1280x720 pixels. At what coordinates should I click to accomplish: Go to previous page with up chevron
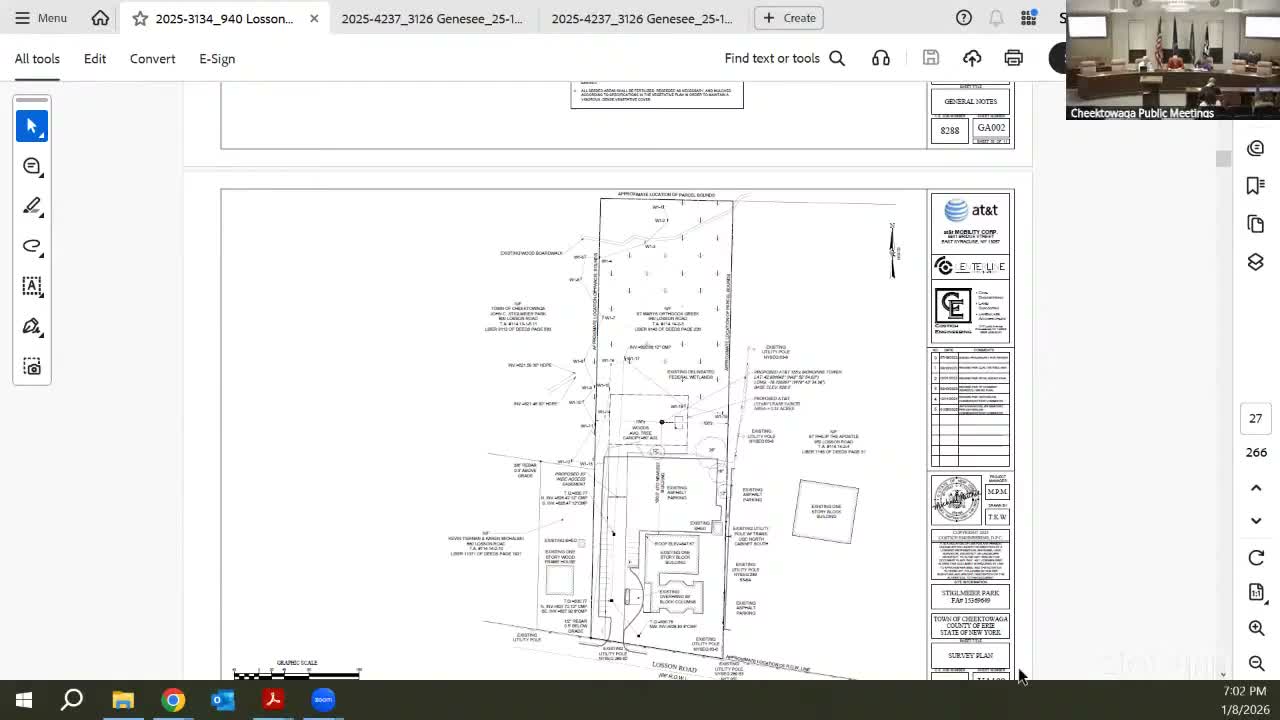(1256, 488)
